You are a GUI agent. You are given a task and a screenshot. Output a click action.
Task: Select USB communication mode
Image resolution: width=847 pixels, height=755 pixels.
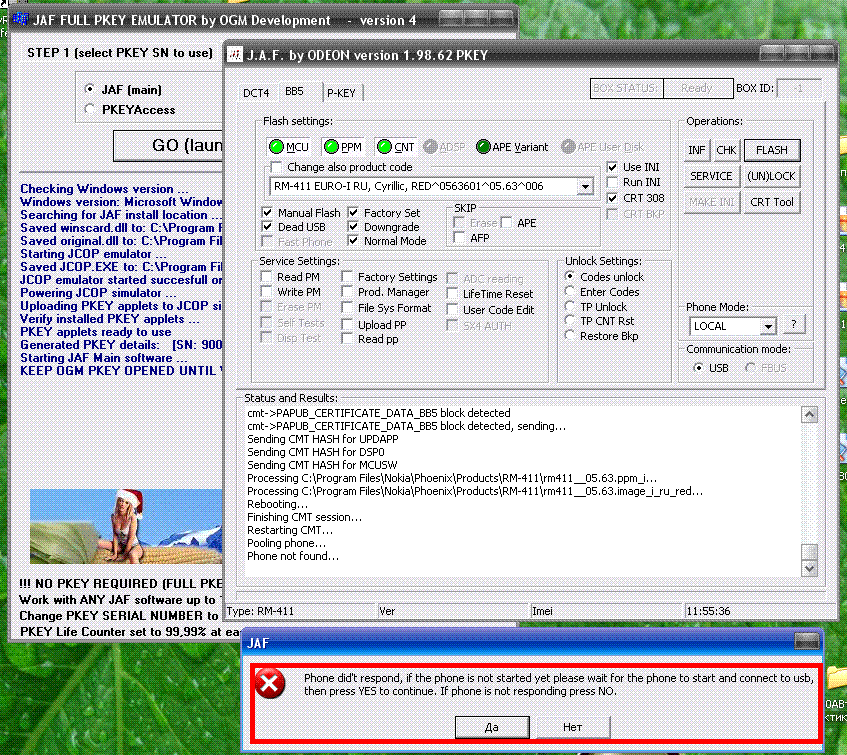pyautogui.click(x=698, y=368)
